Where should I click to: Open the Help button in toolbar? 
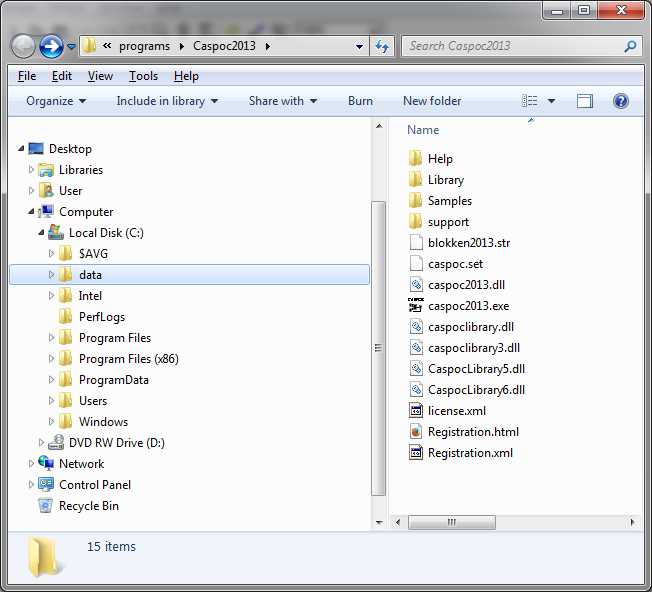coord(620,101)
